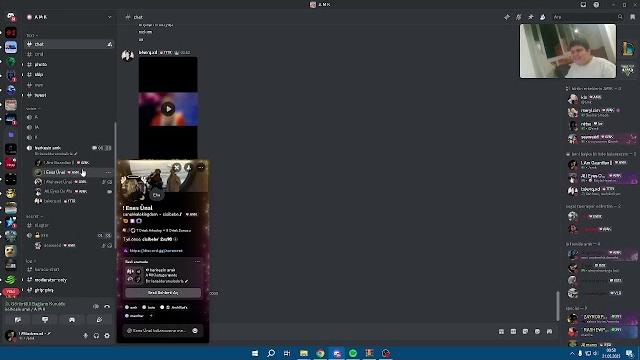Open the discord.gg link in profile popup
The image size is (640, 360).
coord(156,251)
